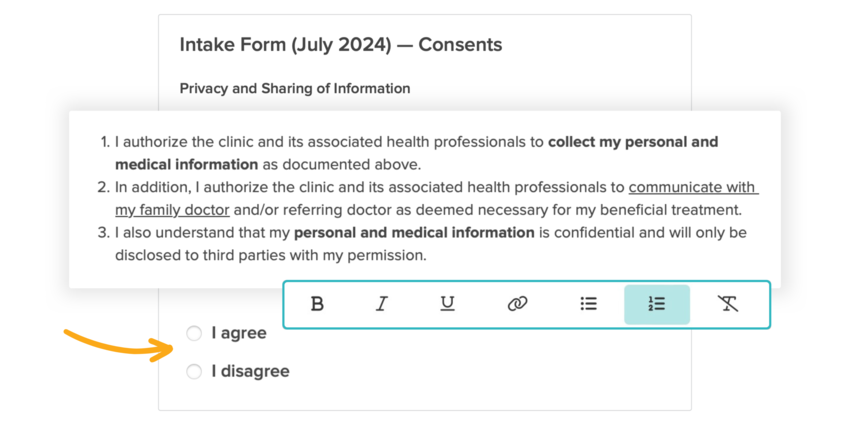Insert a hyperlink using the link icon
The height and width of the screenshot is (425, 850).
[517, 304]
